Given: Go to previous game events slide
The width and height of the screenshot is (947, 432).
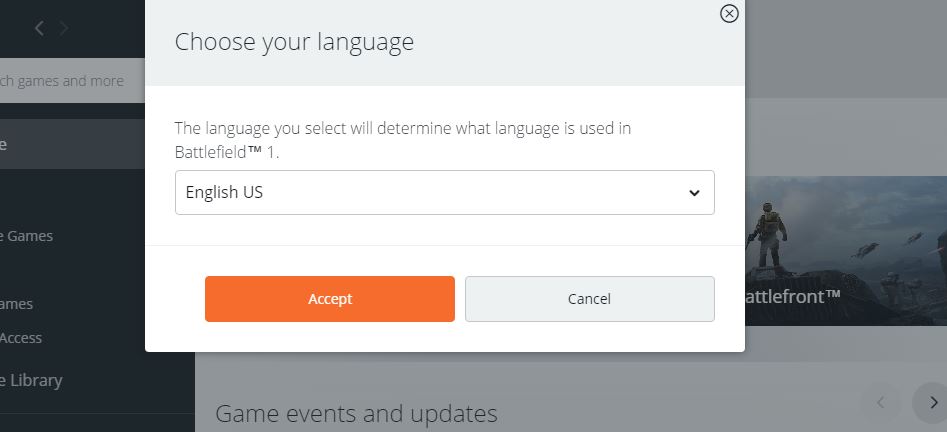Looking at the screenshot, I should (881, 403).
